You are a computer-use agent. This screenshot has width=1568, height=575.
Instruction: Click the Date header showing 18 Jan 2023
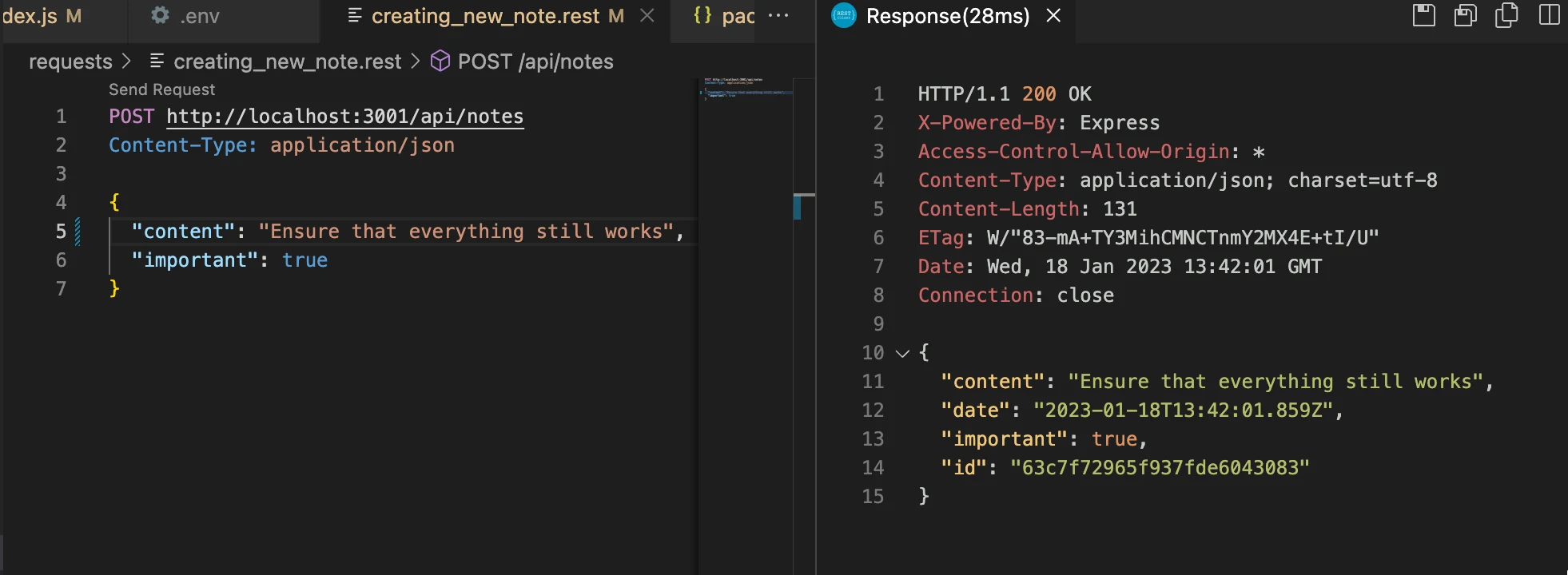click(x=1120, y=267)
